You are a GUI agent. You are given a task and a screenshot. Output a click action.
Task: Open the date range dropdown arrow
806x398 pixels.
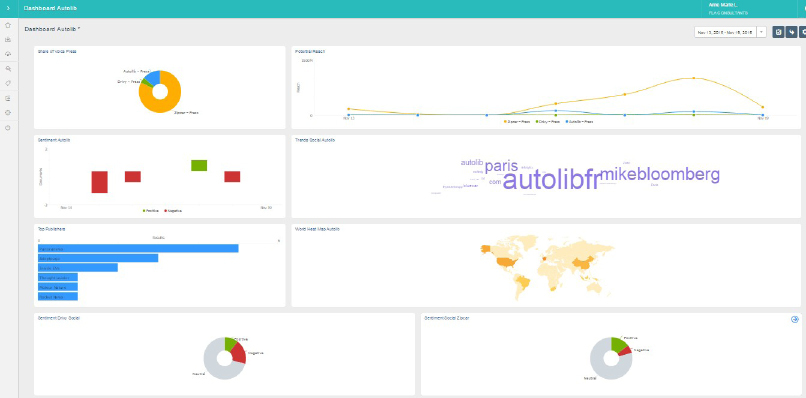click(761, 32)
